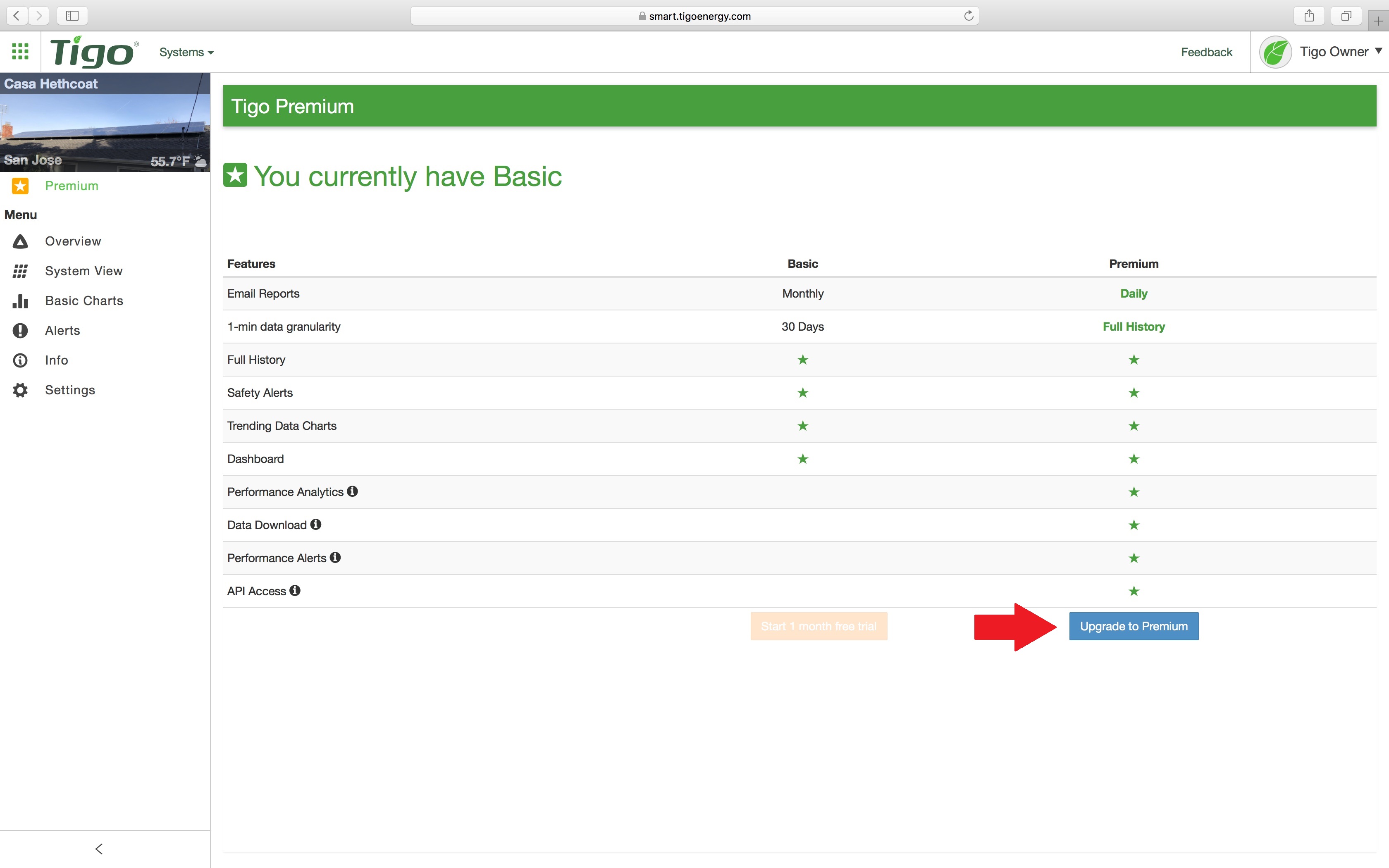Click the 'Full History' Premium granularity value

1134,327
